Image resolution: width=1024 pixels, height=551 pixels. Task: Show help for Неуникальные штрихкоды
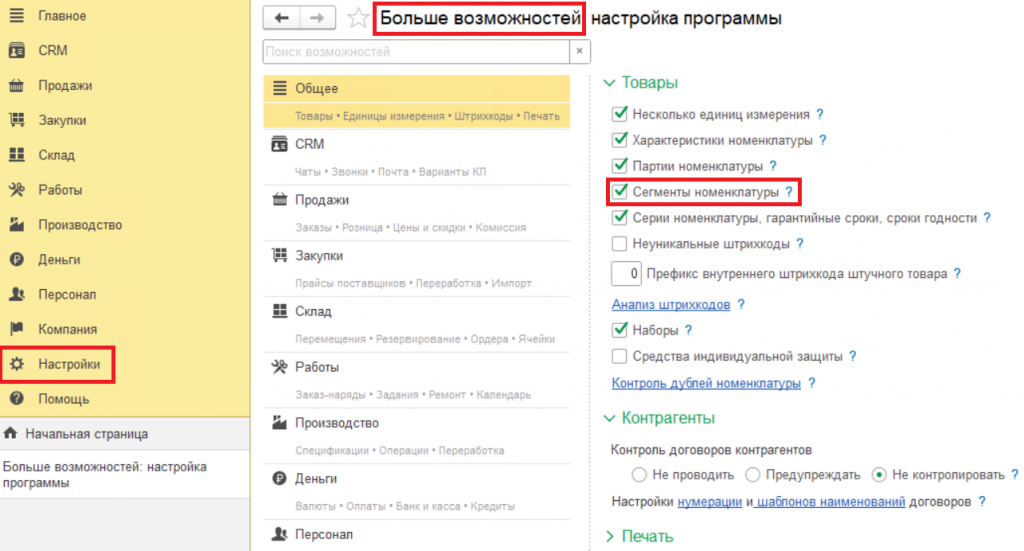pos(800,244)
